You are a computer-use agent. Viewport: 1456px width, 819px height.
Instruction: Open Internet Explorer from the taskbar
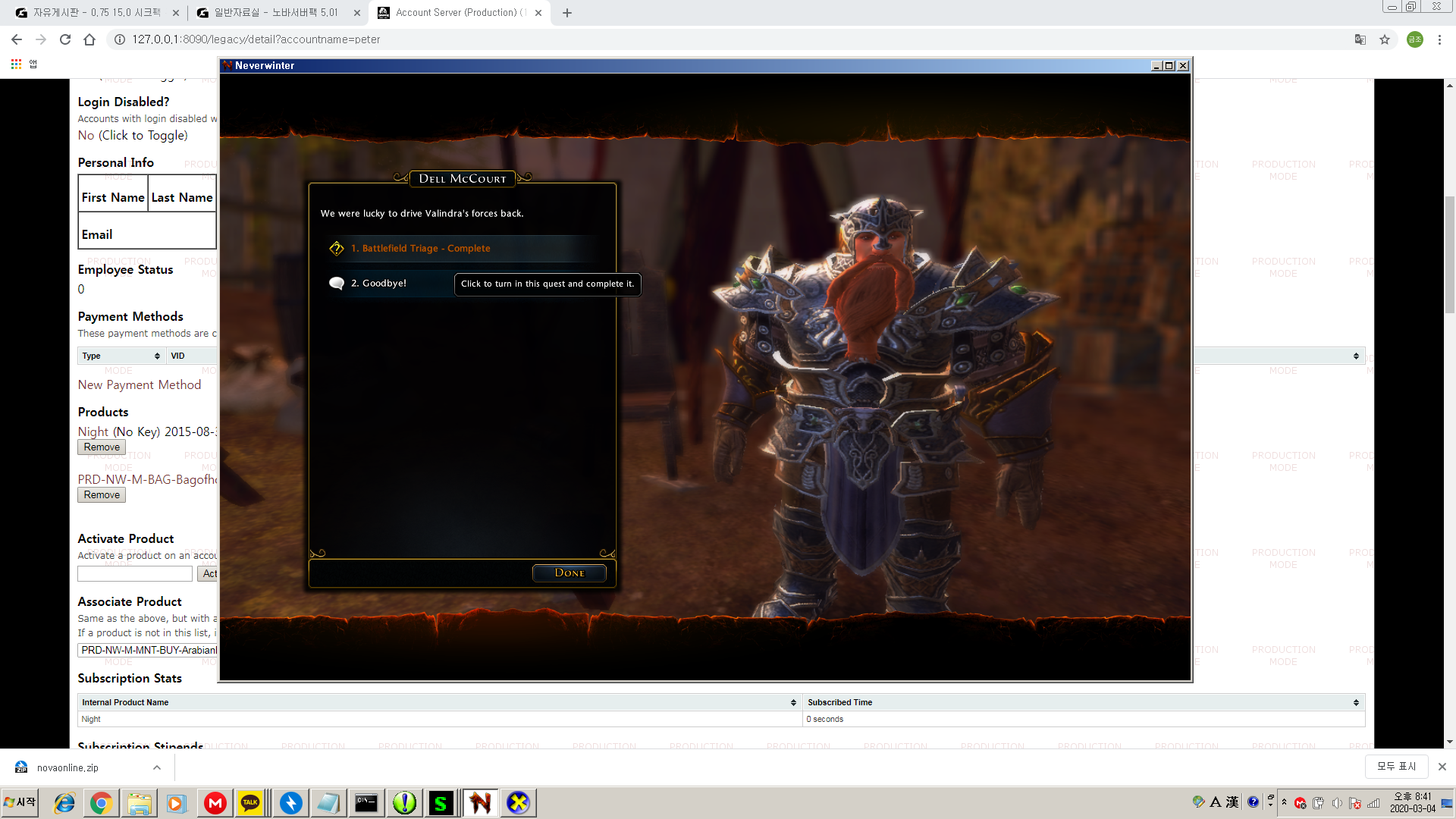[x=64, y=802]
